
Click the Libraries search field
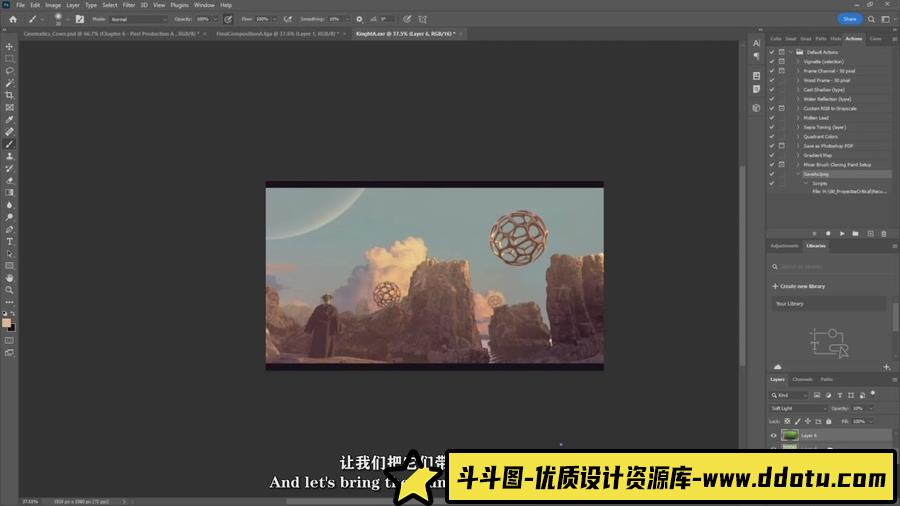click(828, 267)
